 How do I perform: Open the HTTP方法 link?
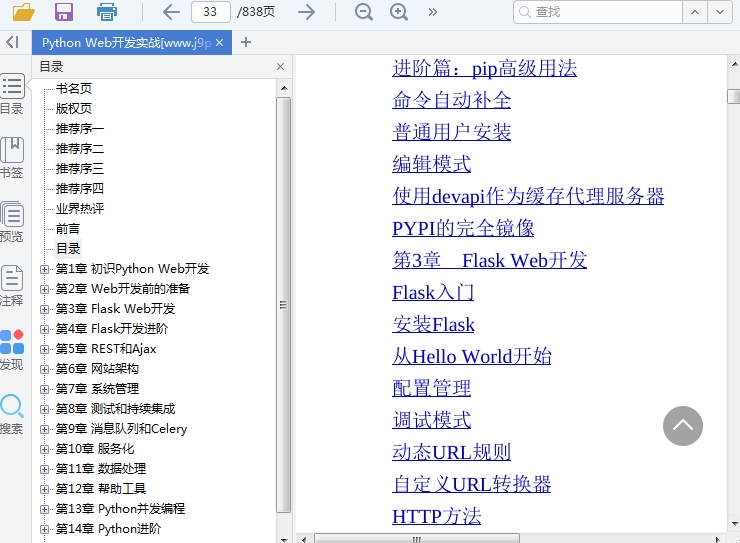(437, 517)
